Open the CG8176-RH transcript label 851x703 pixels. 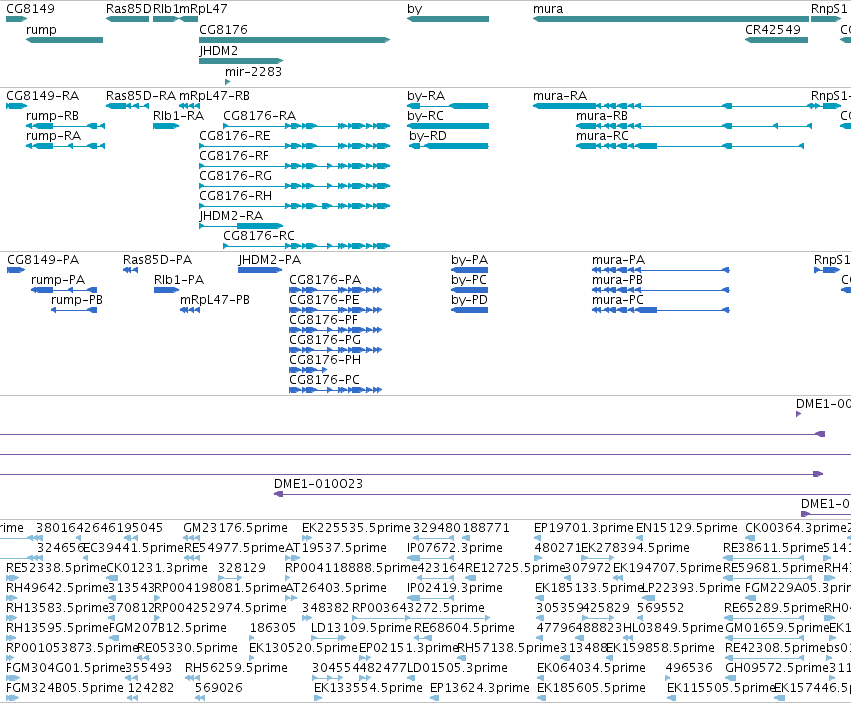coord(236,195)
